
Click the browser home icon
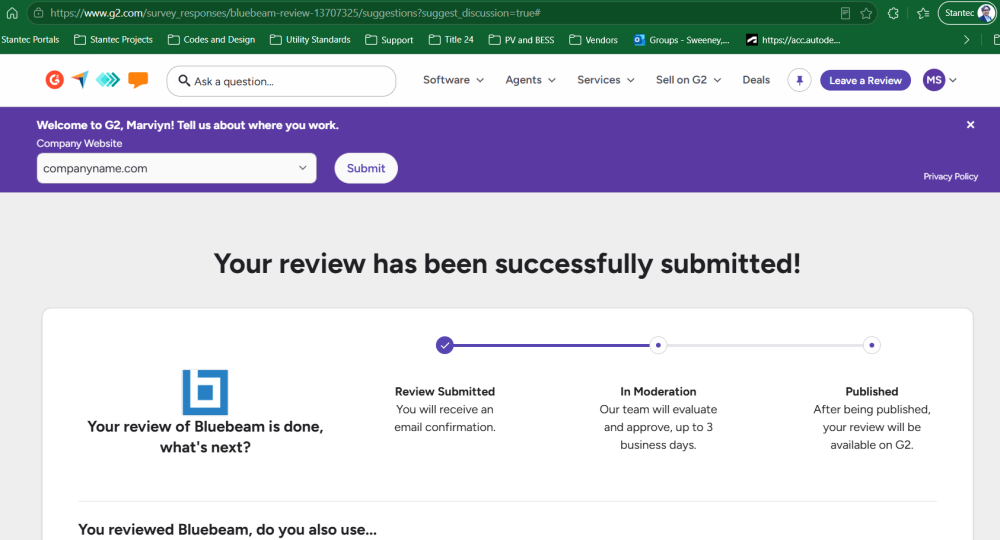click(12, 13)
